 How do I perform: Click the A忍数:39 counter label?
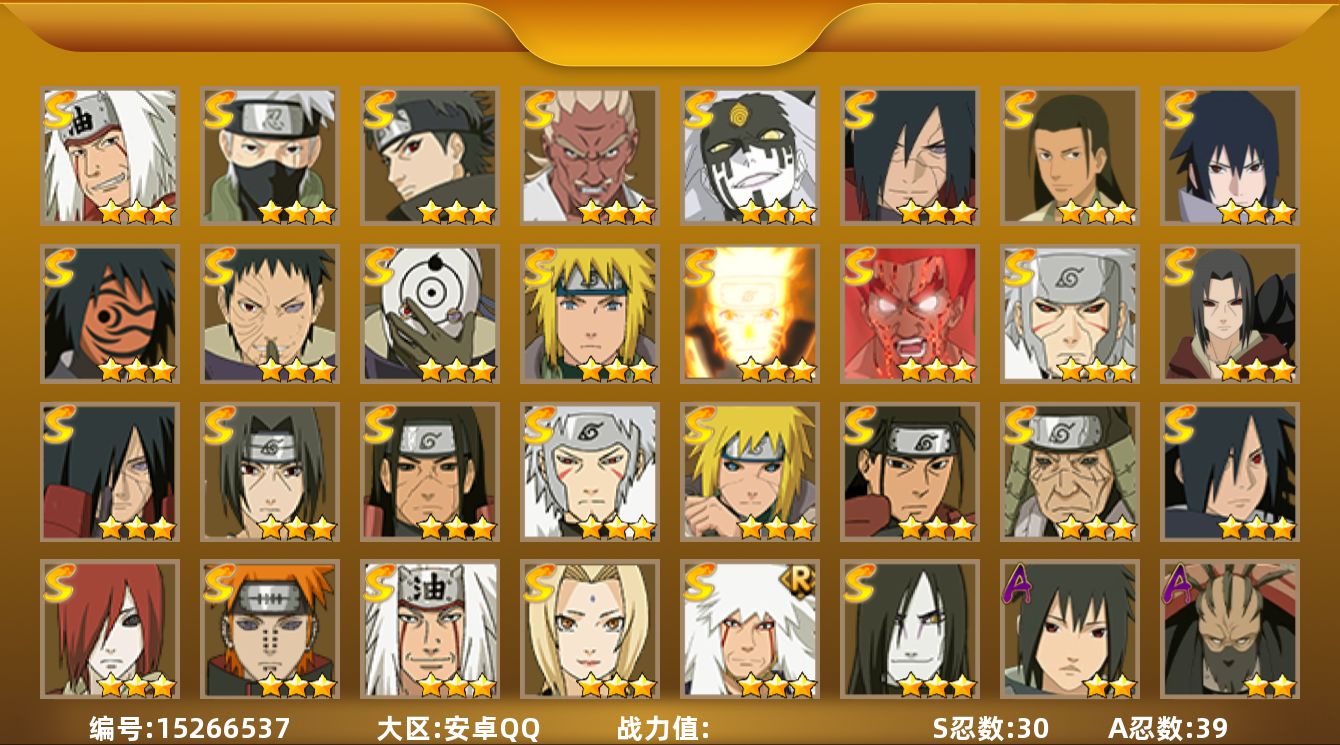(x=1168, y=728)
